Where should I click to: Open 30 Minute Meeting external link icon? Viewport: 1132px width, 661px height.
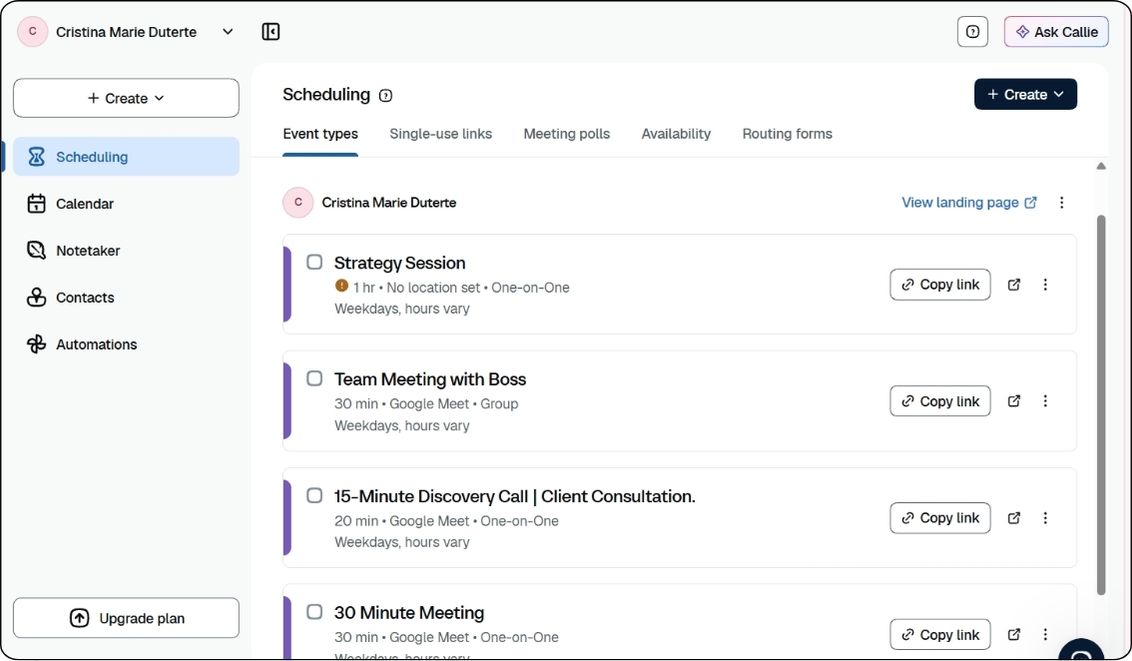pos(1014,634)
